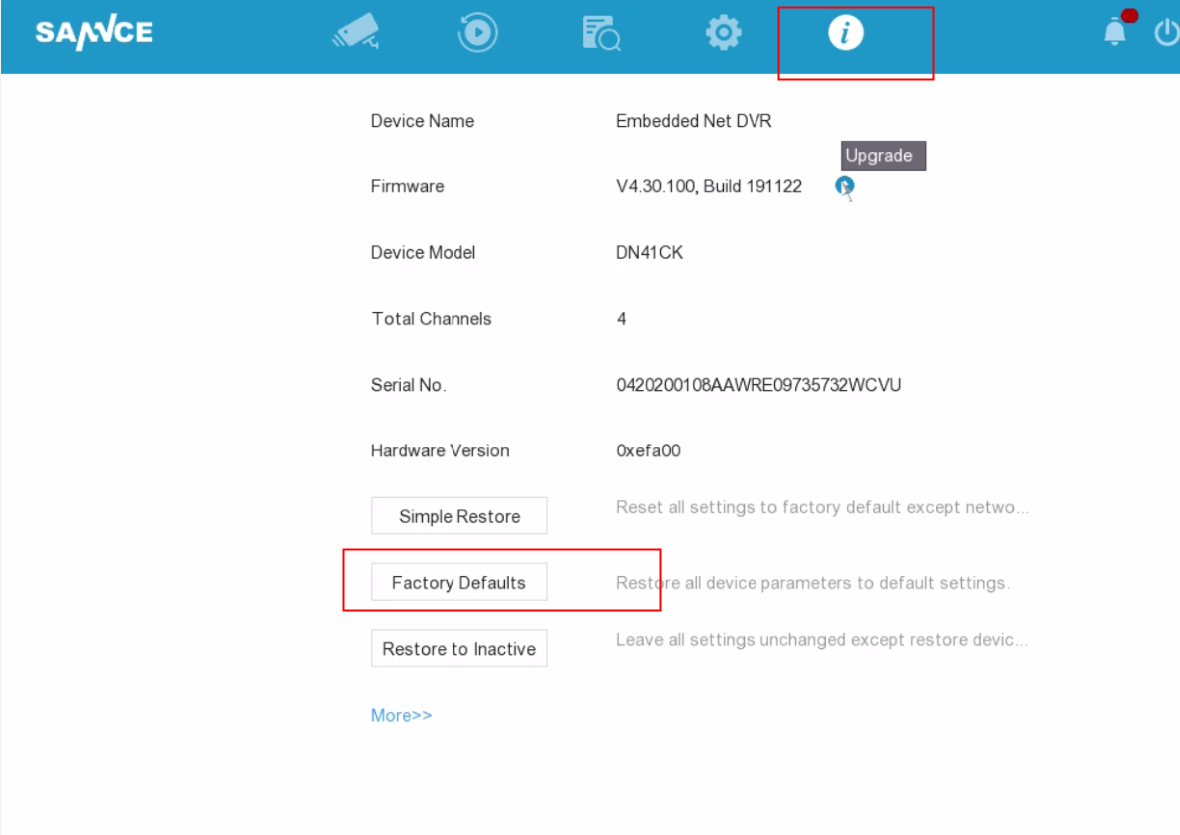Select the Device Name value Embedded Net DVR

(693, 121)
